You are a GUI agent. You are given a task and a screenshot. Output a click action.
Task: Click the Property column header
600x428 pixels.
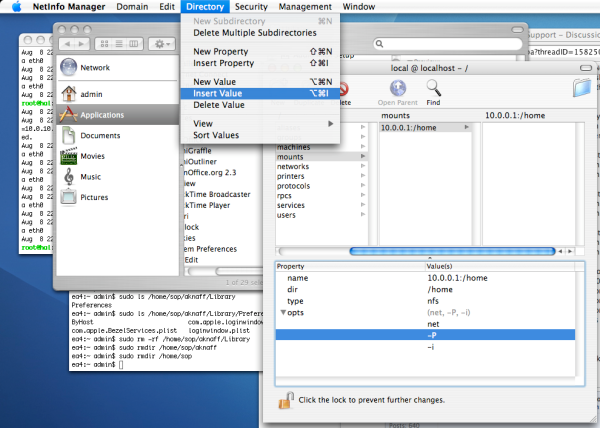point(350,266)
